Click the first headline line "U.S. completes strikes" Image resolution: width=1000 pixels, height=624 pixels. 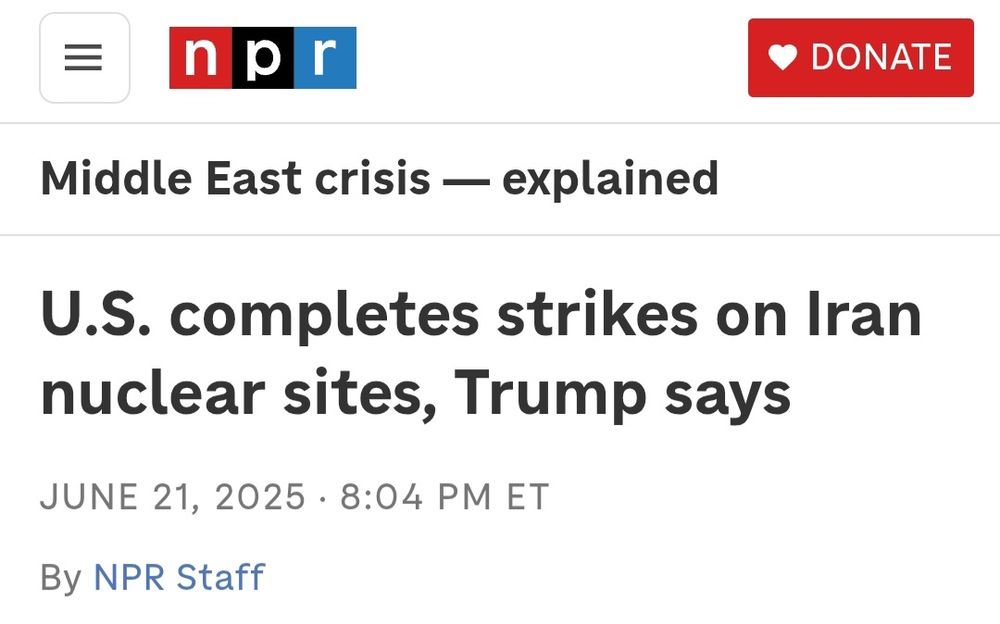tap(369, 315)
